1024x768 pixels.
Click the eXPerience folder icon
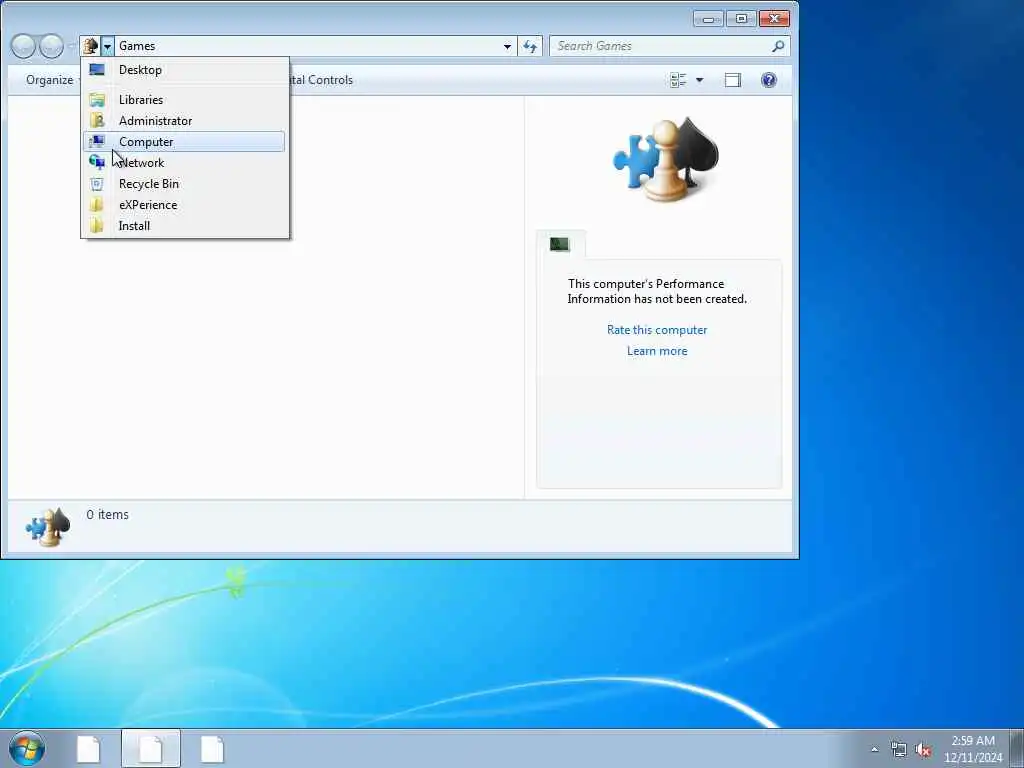coord(97,204)
